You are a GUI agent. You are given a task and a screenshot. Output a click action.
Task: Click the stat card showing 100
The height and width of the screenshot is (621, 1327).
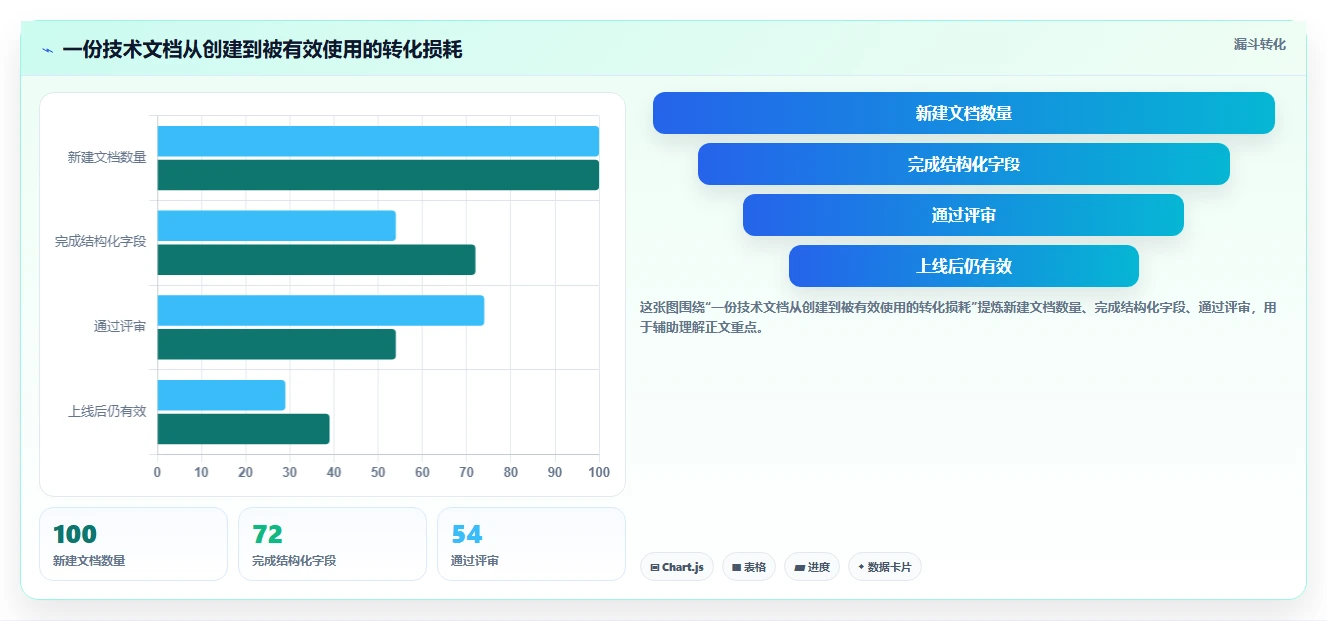(133, 544)
